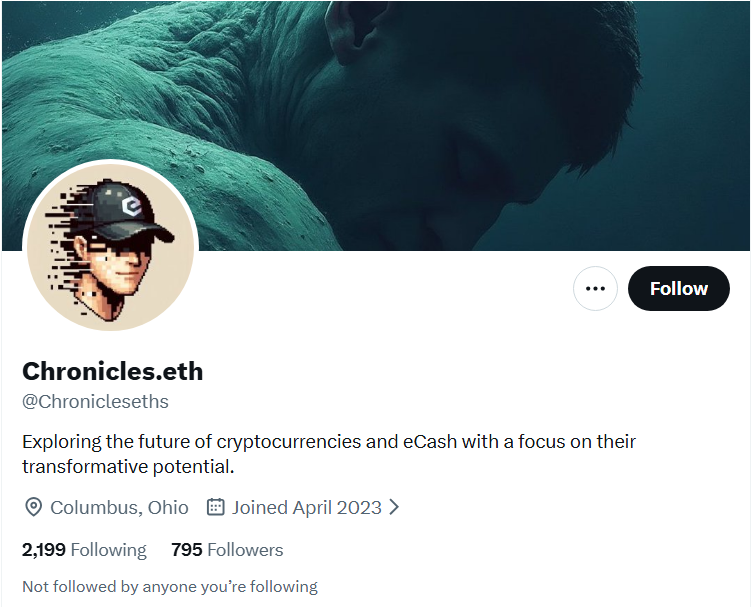Click the Chronicles.eth display name
The height and width of the screenshot is (607, 756).
click(x=112, y=371)
